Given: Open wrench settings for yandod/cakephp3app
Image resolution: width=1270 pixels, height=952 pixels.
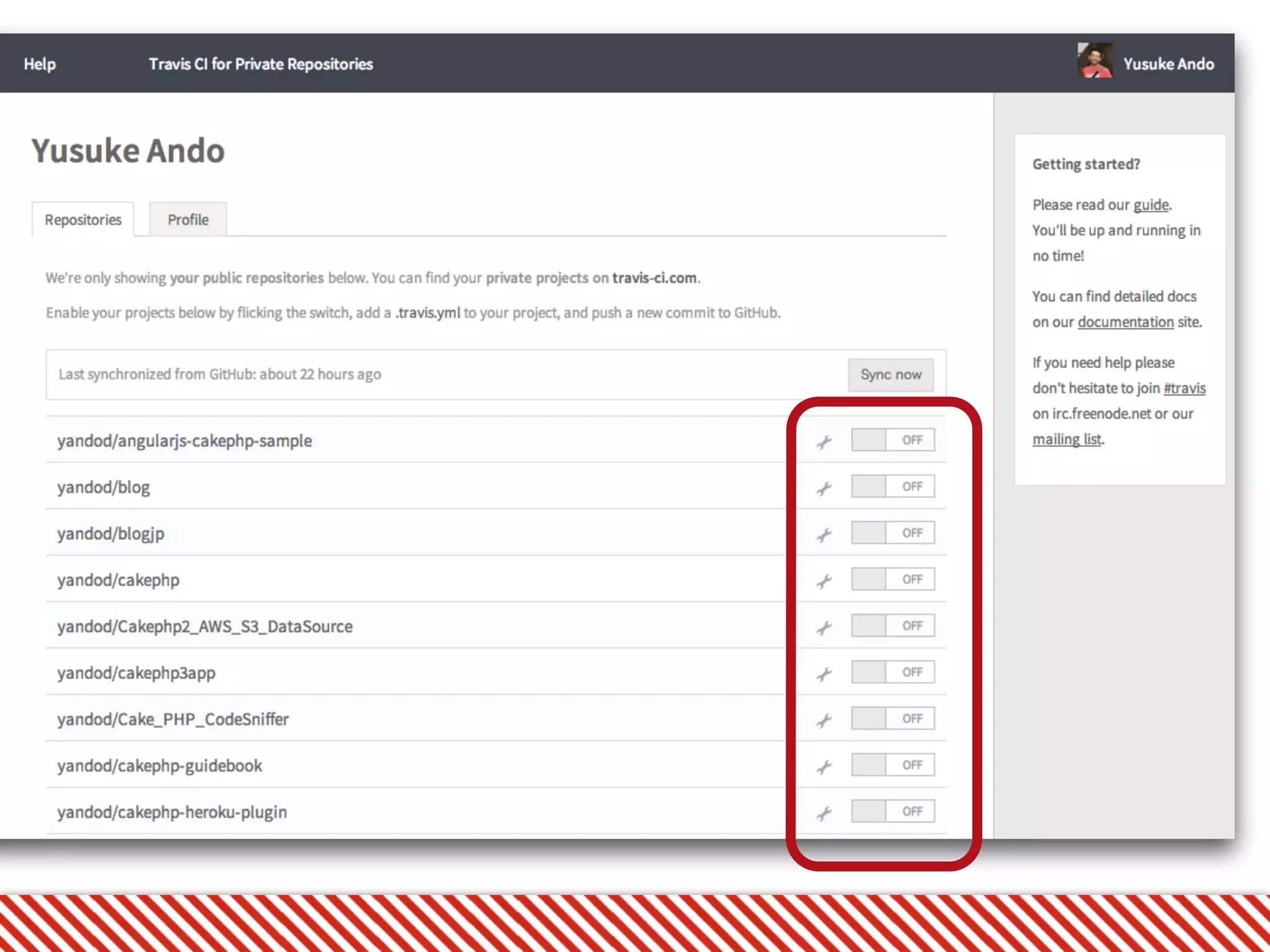Looking at the screenshot, I should [x=824, y=674].
